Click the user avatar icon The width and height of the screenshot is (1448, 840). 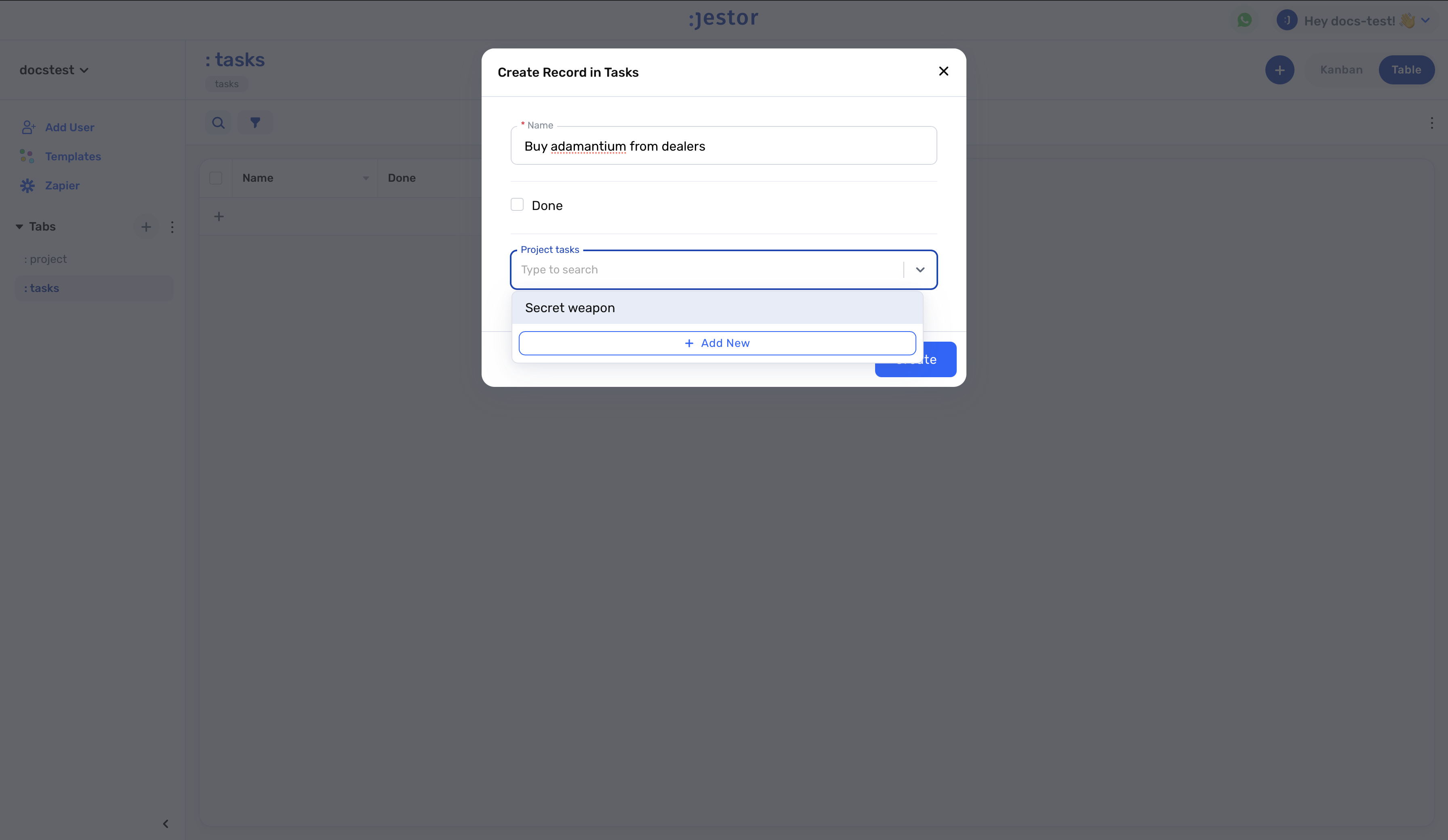(1286, 21)
